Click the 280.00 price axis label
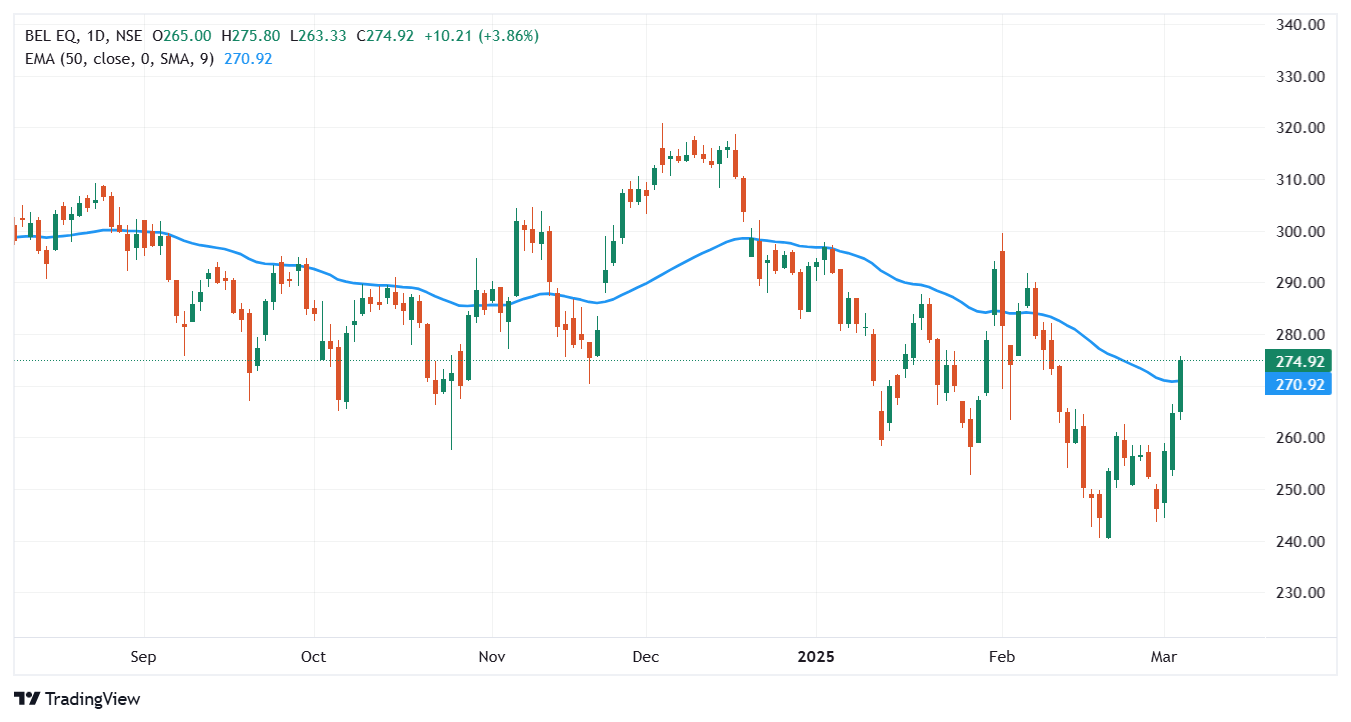The image size is (1351, 722). pyautogui.click(x=1302, y=335)
